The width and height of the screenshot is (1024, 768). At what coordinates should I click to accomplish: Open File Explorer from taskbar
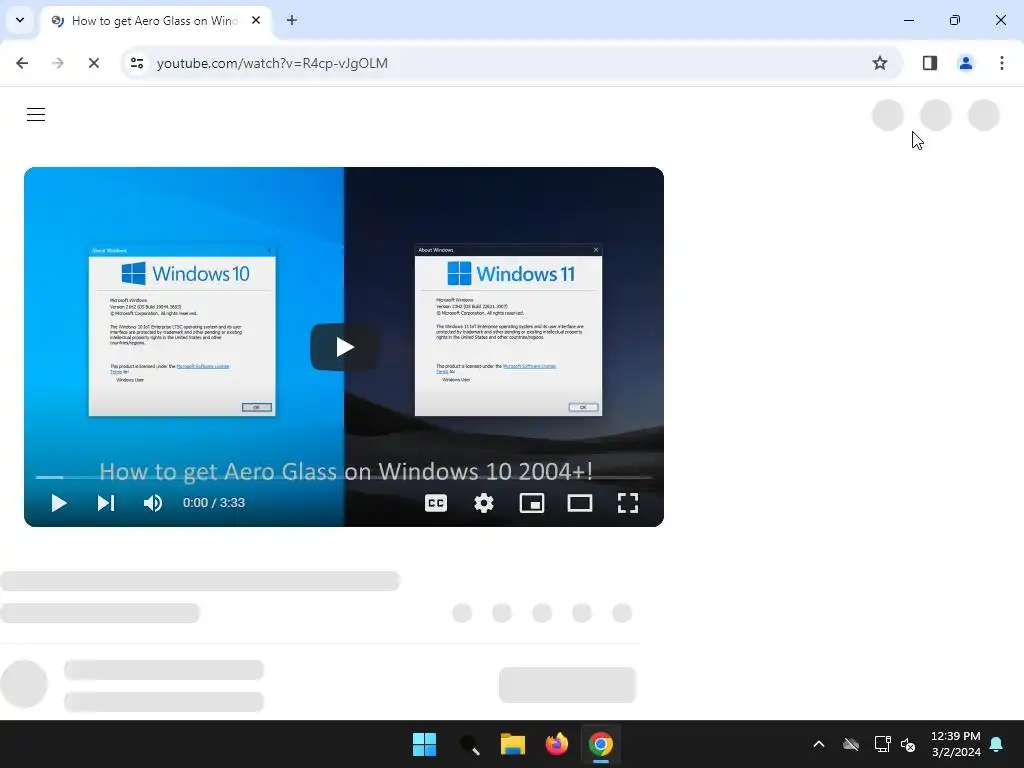[x=513, y=744]
